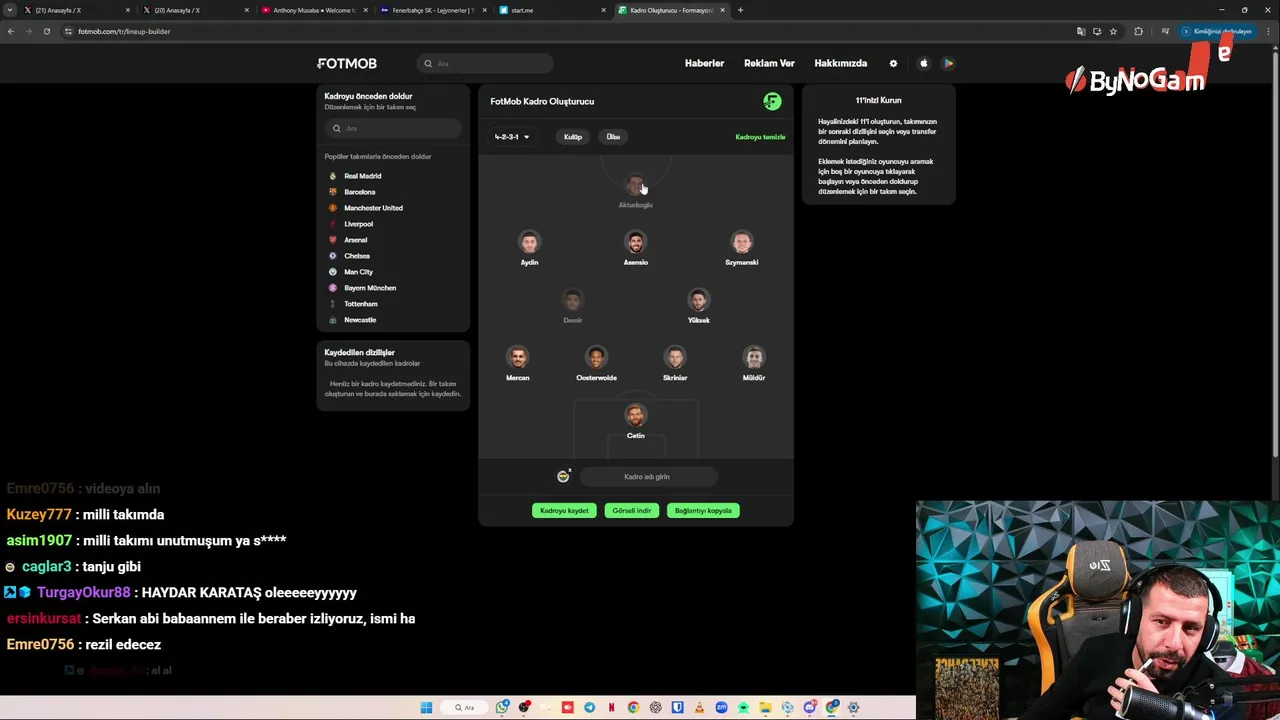Select the Barcelona team crest
The width and height of the screenshot is (1280, 720).
pyautogui.click(x=333, y=192)
